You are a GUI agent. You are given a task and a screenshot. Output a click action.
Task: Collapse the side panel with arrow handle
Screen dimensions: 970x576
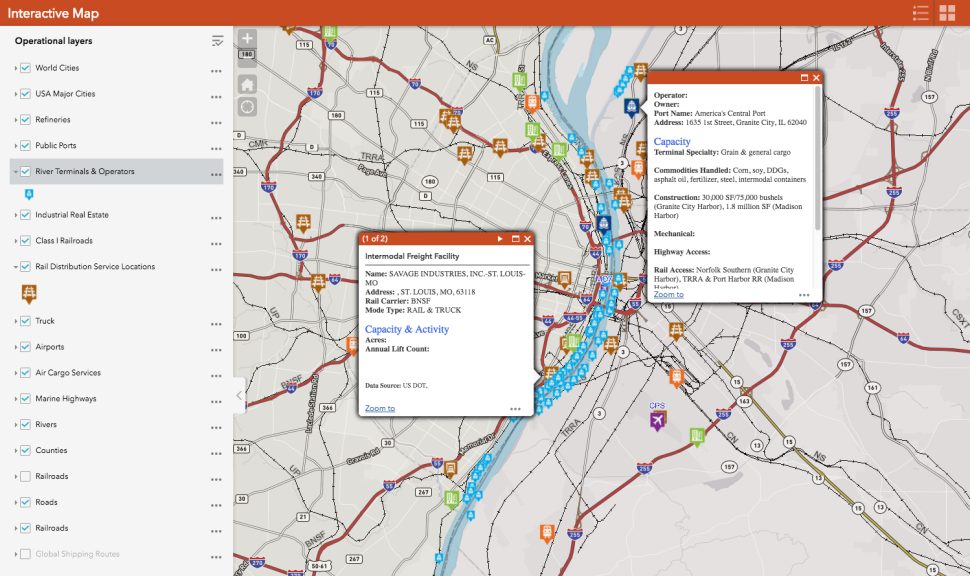238,395
